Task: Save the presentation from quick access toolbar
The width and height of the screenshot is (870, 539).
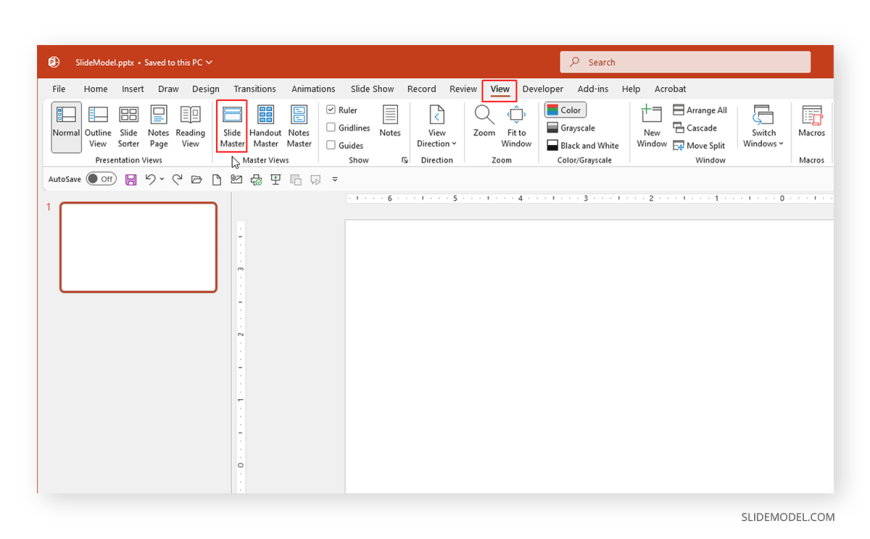Action: (131, 179)
